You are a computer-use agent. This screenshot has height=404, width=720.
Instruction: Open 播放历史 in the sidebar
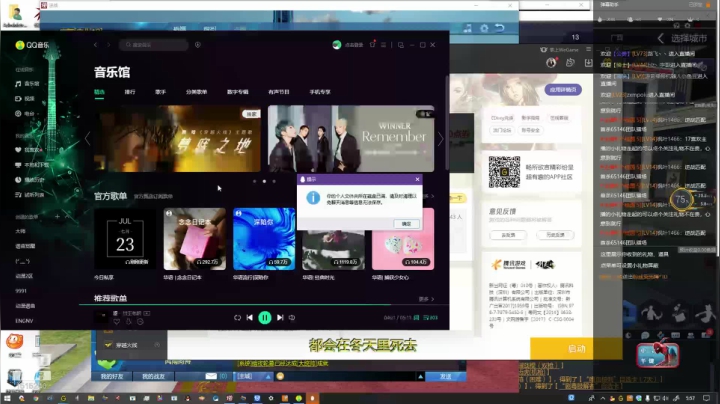point(30,180)
